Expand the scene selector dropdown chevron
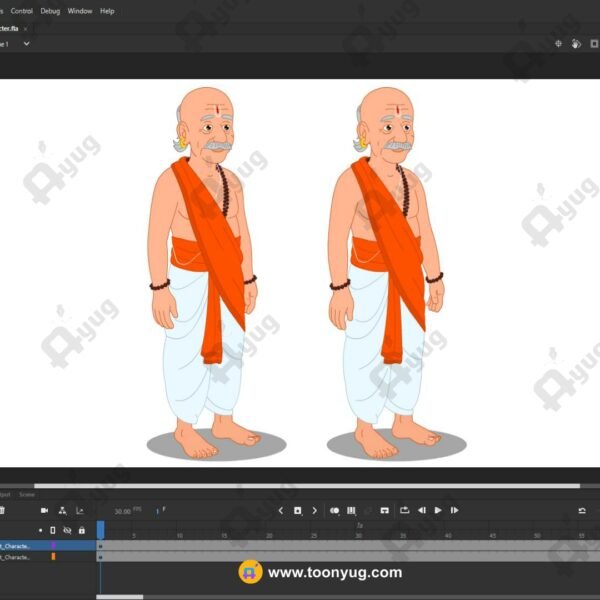The height and width of the screenshot is (600, 600). [26, 44]
